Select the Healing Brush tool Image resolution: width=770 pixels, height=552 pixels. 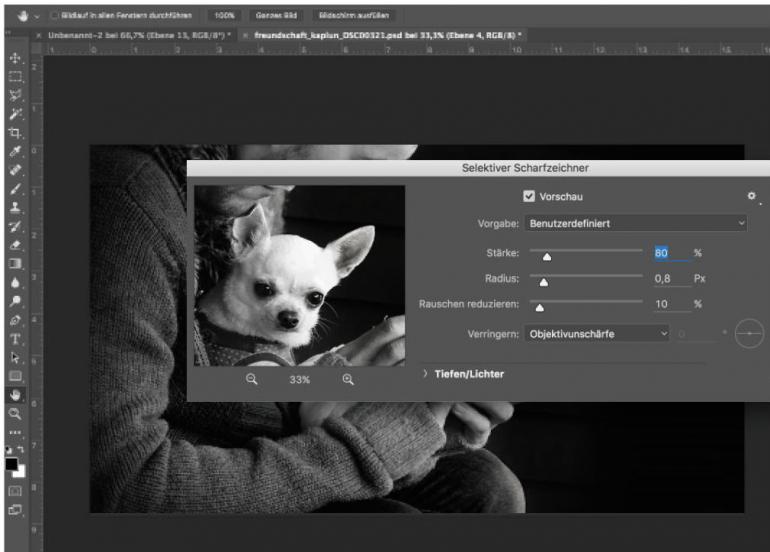[15, 170]
